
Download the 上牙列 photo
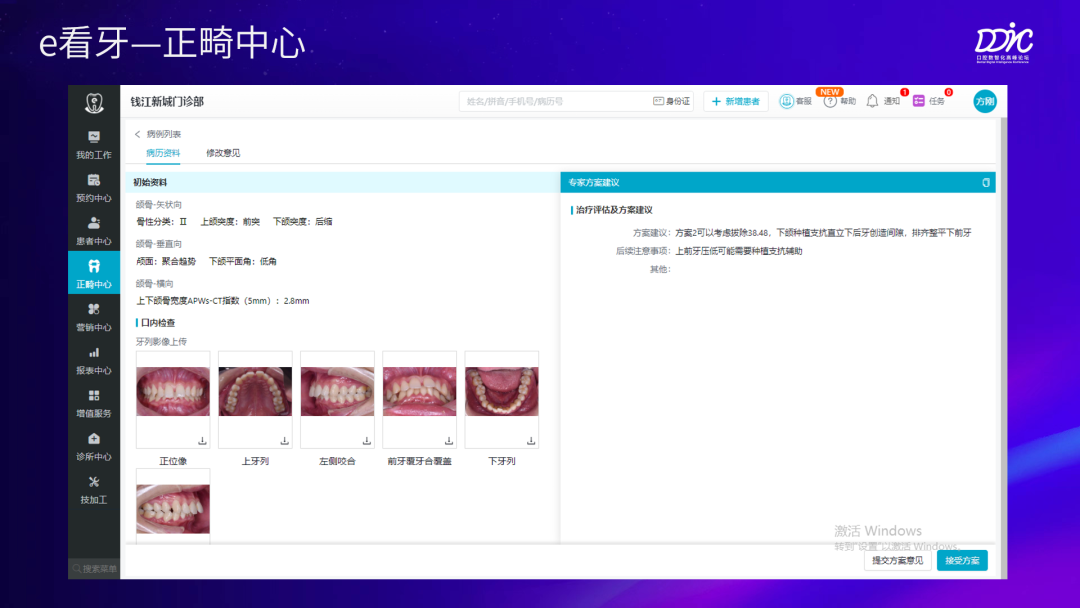(284, 441)
